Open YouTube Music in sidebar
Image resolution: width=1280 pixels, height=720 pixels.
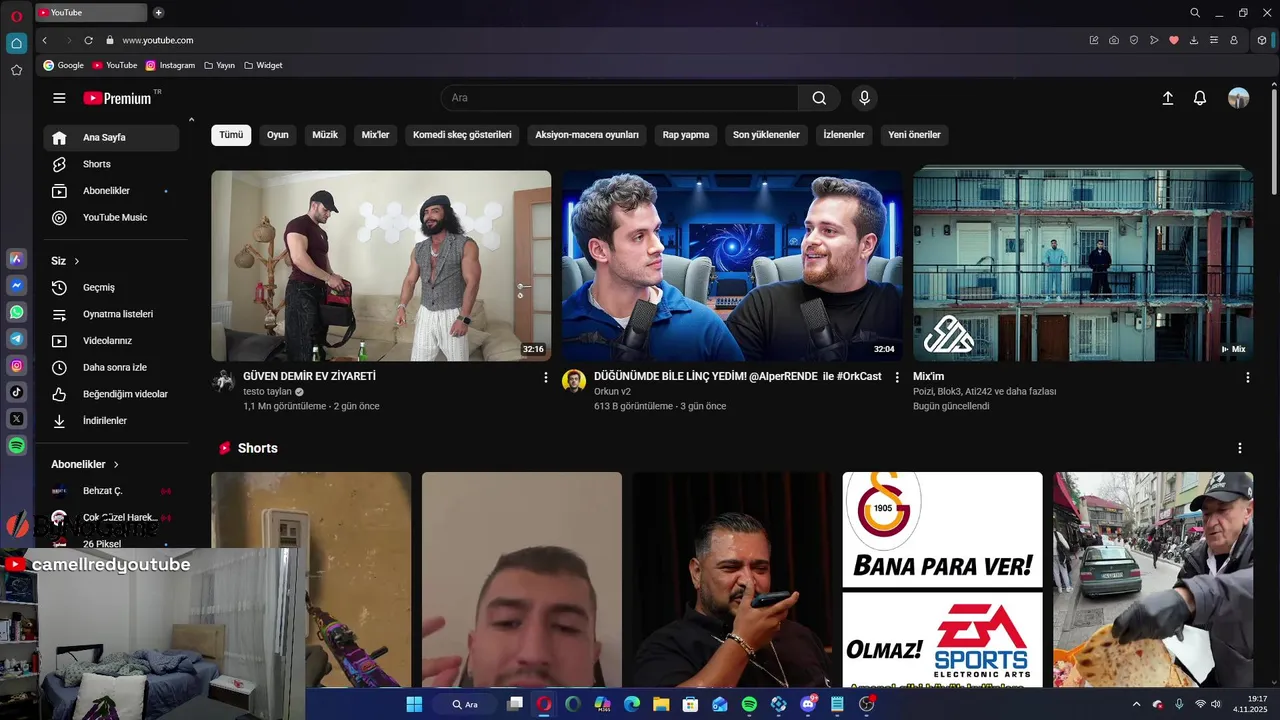pyautogui.click(x=111, y=218)
